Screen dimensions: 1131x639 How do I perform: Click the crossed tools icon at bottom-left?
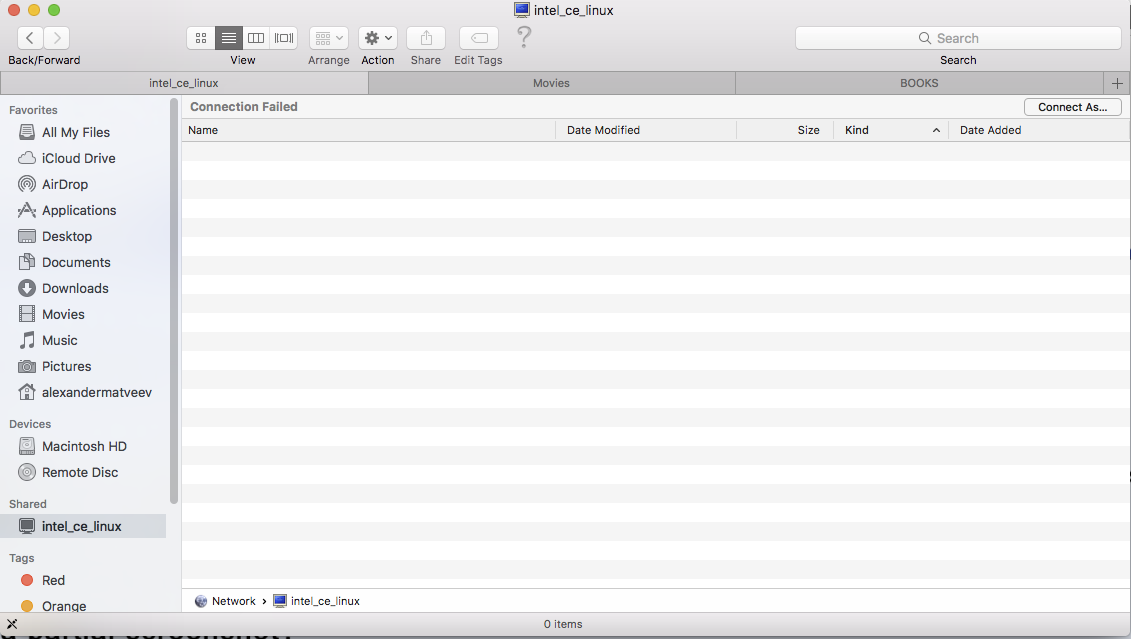pyautogui.click(x=12, y=624)
